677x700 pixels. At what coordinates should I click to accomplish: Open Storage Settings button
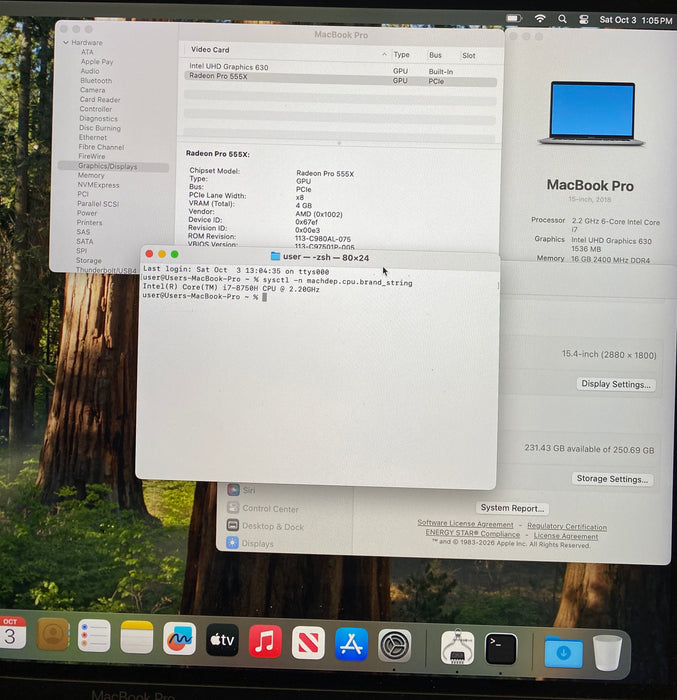click(x=612, y=479)
